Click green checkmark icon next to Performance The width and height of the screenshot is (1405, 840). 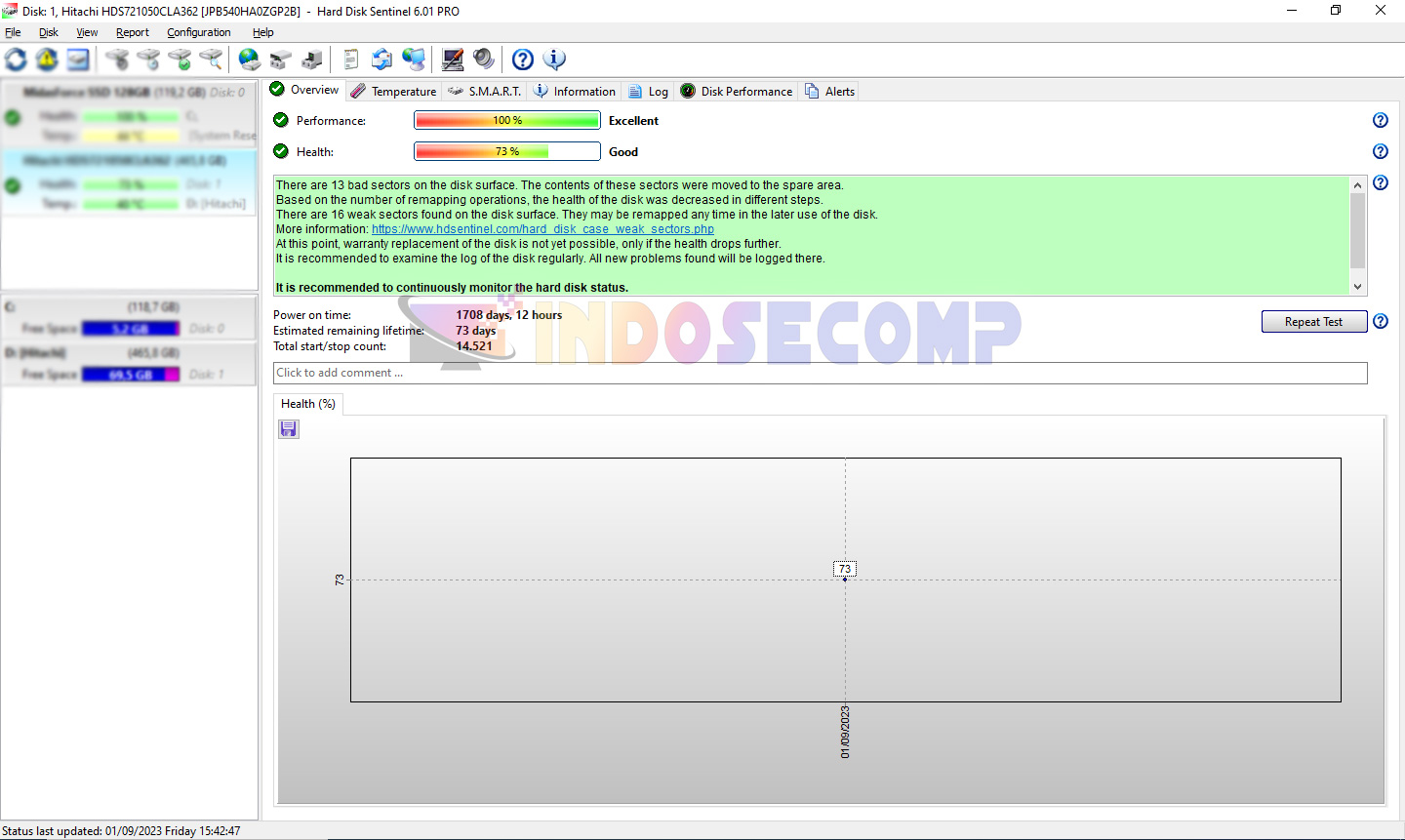(281, 120)
